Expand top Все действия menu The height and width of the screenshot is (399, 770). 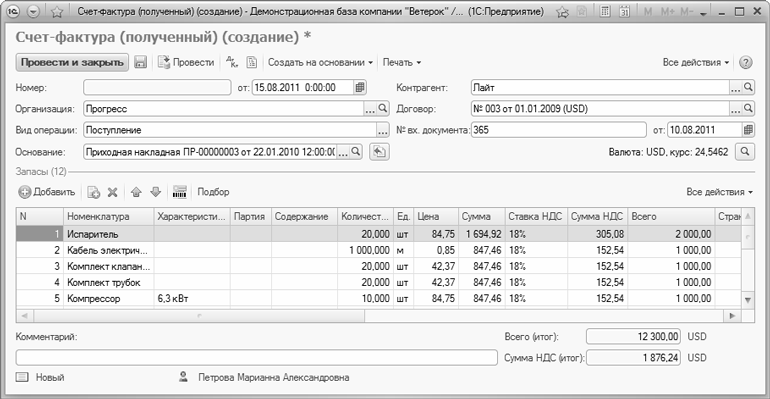(x=695, y=62)
